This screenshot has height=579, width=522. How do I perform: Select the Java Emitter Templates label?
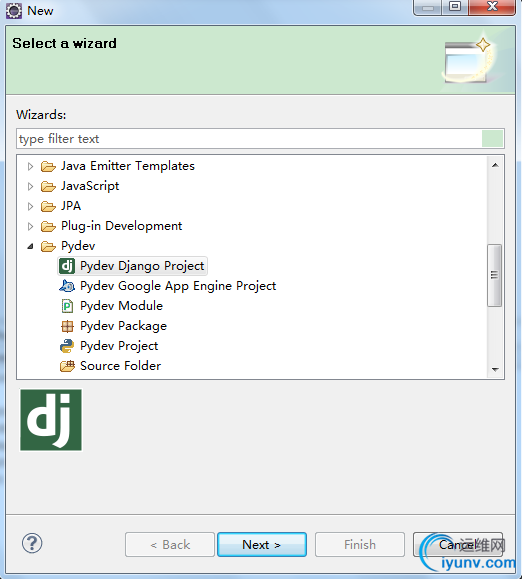pos(128,166)
